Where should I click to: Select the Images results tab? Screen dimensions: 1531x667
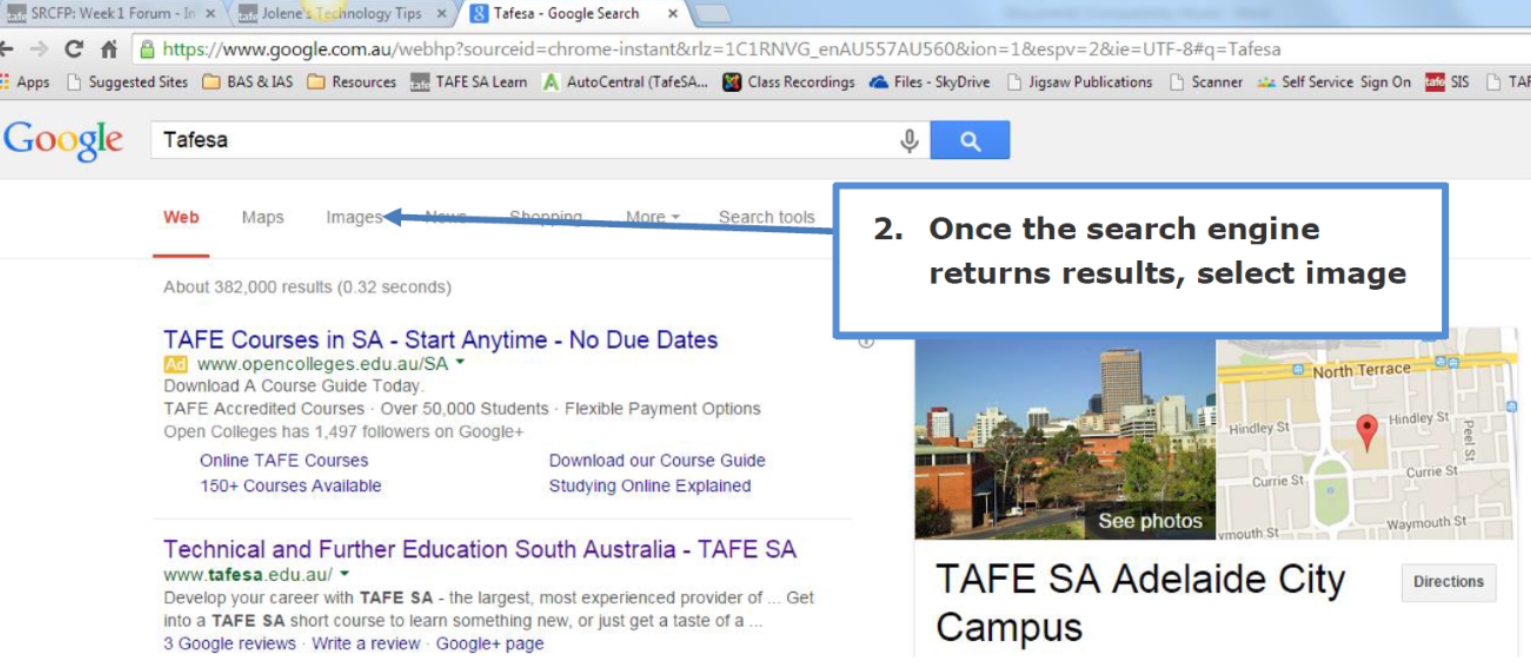(354, 217)
